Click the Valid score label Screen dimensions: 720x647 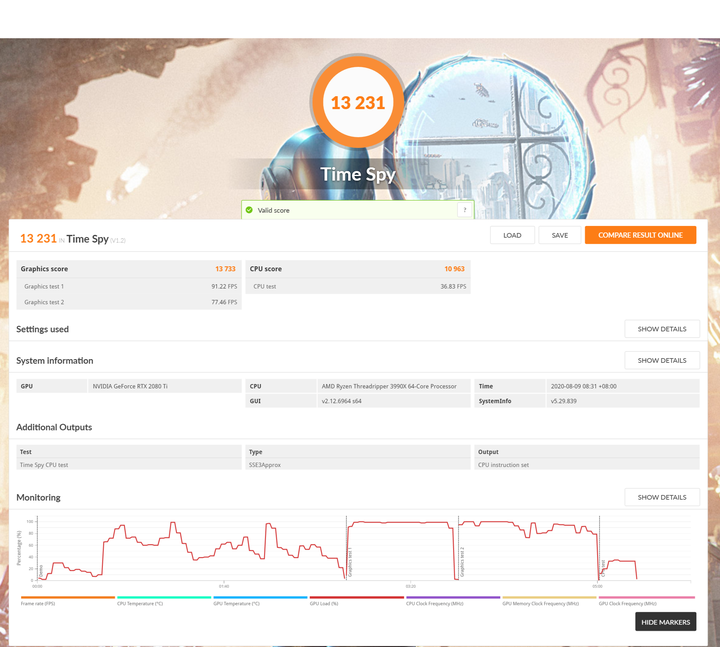(273, 210)
